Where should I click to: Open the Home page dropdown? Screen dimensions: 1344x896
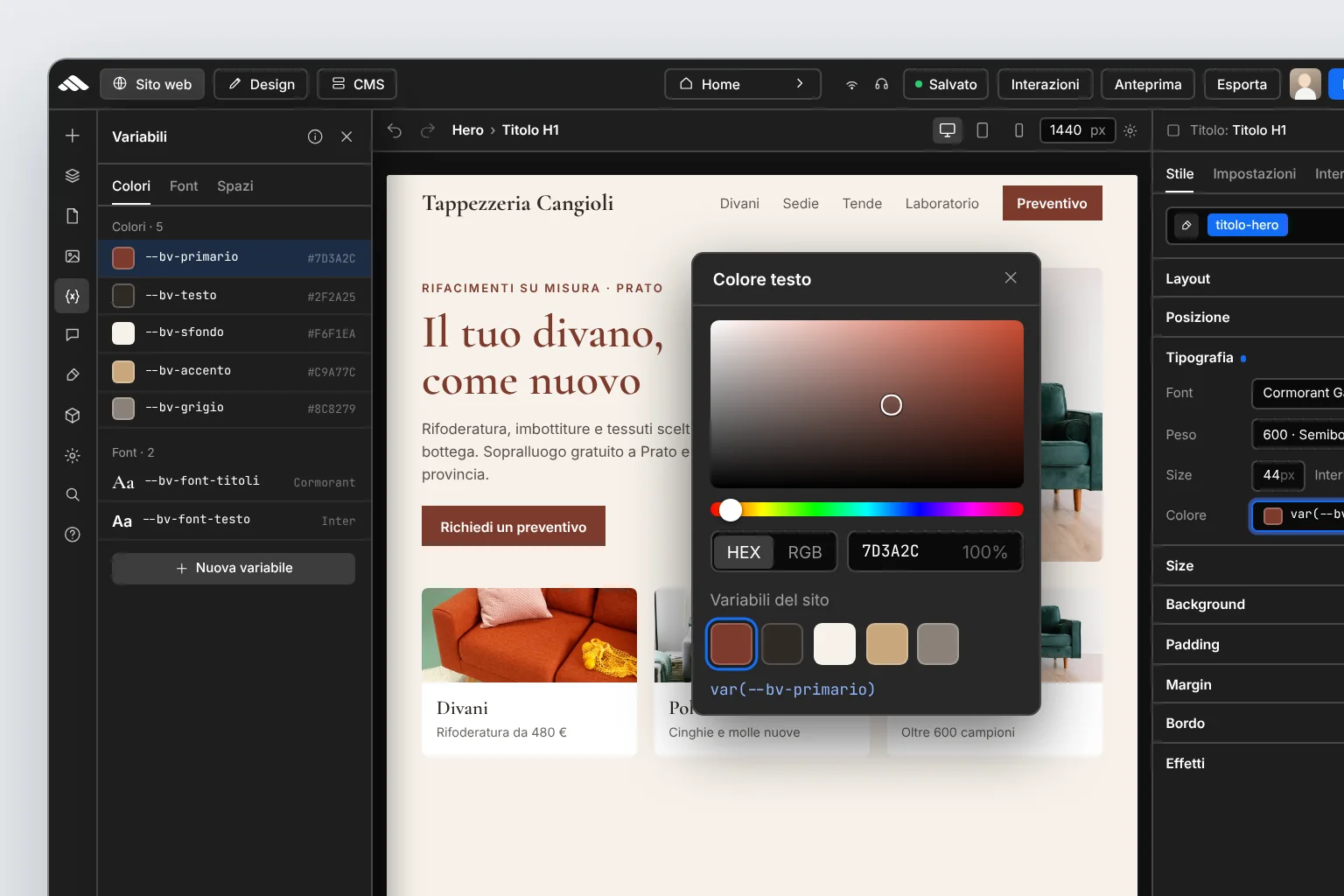point(743,84)
